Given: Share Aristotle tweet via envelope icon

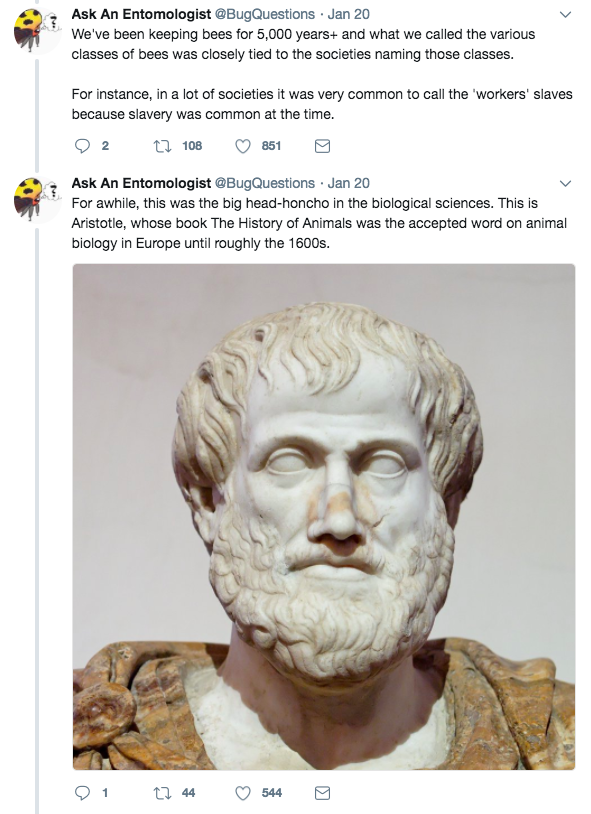Looking at the screenshot, I should click(323, 793).
